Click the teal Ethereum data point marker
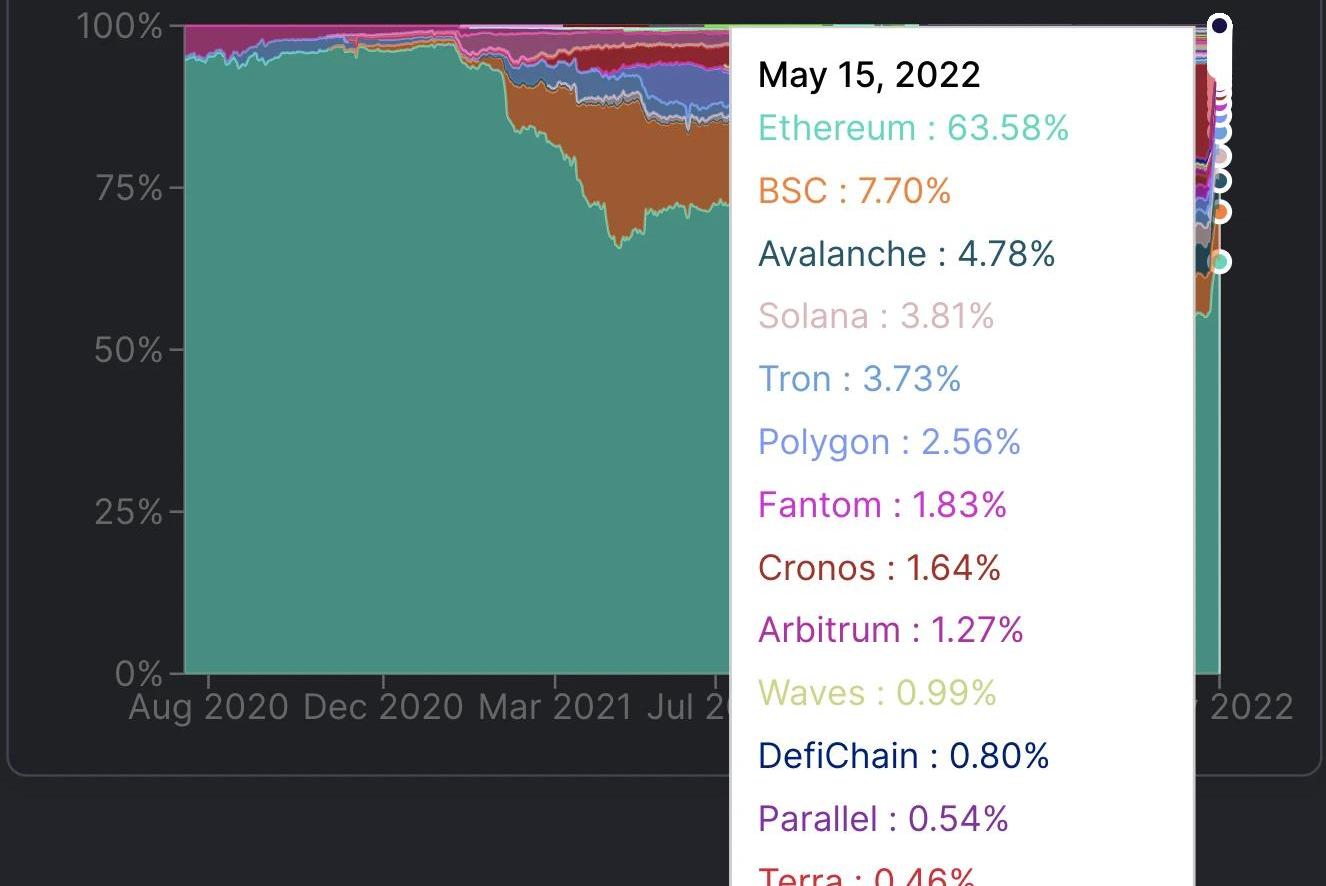Screen dimensions: 1326x886 point(1219,262)
